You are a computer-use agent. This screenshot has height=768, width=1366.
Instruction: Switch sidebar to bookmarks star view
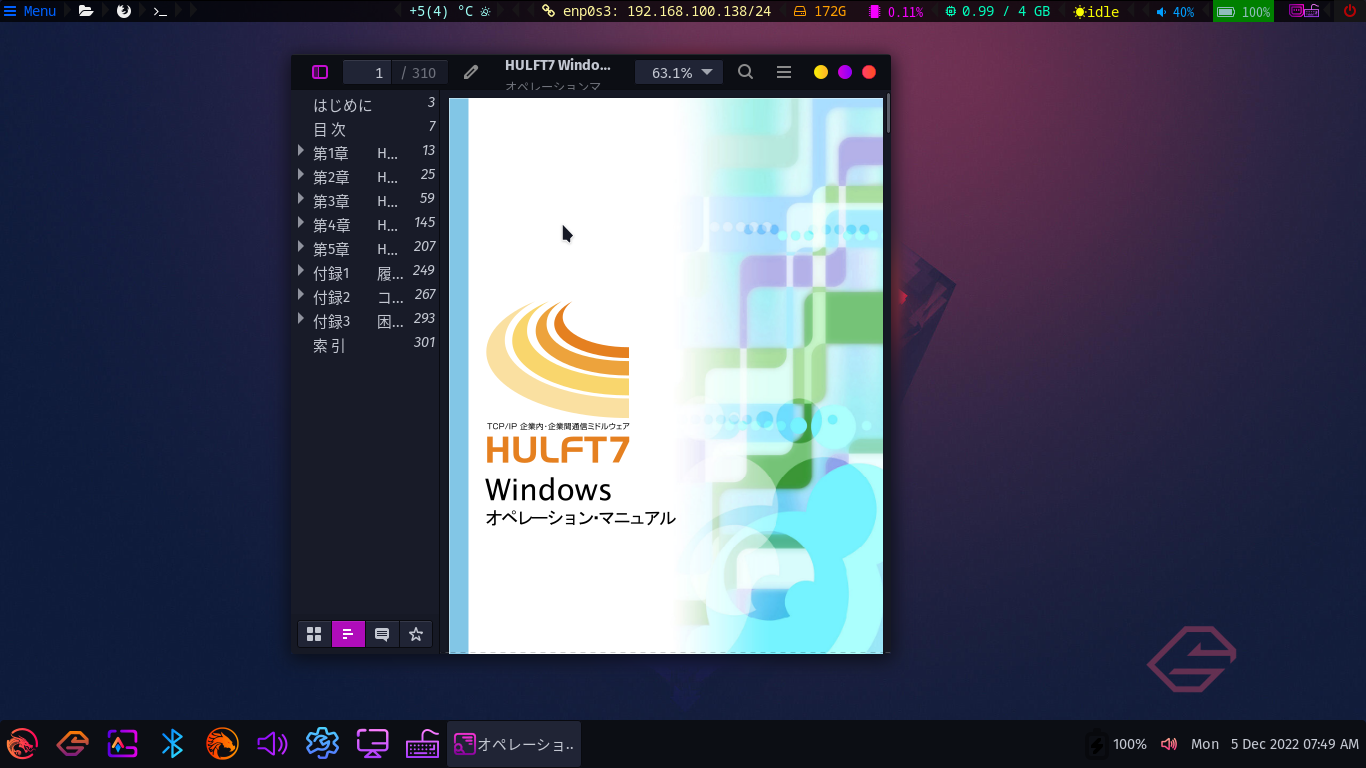point(416,634)
